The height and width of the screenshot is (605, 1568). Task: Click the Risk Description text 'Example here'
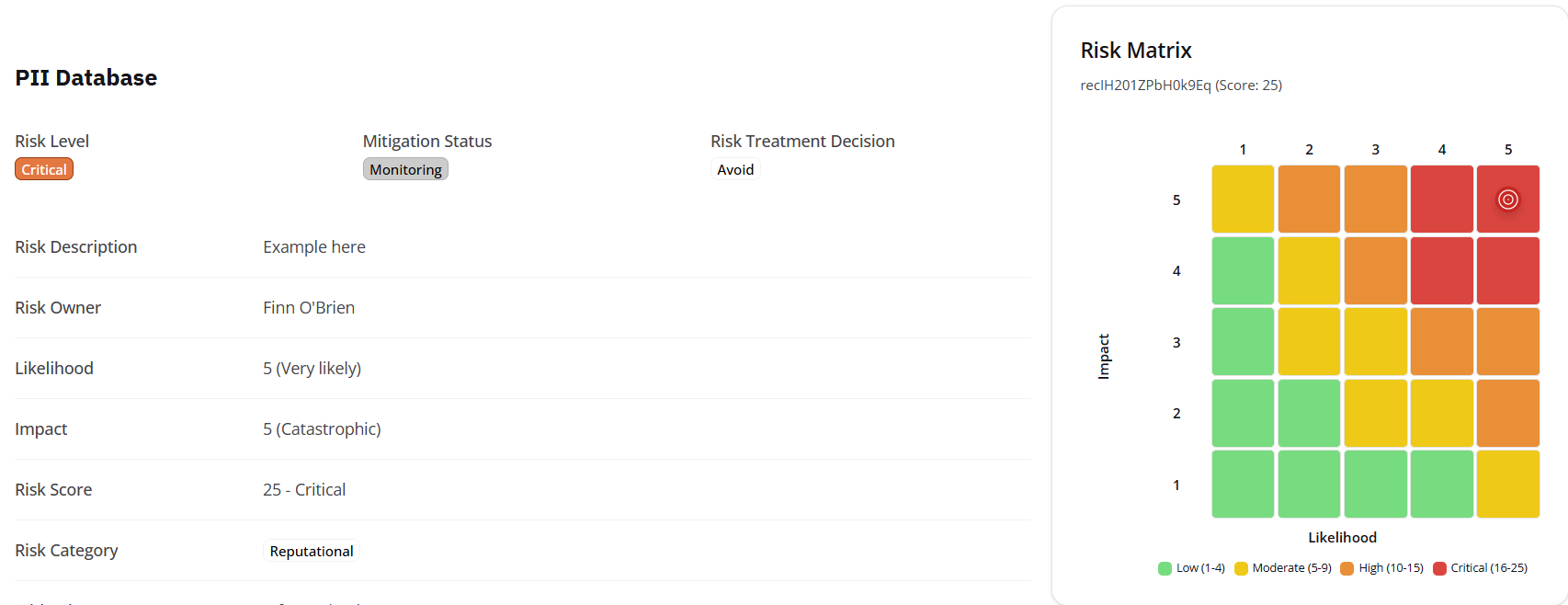pyautogui.click(x=314, y=247)
